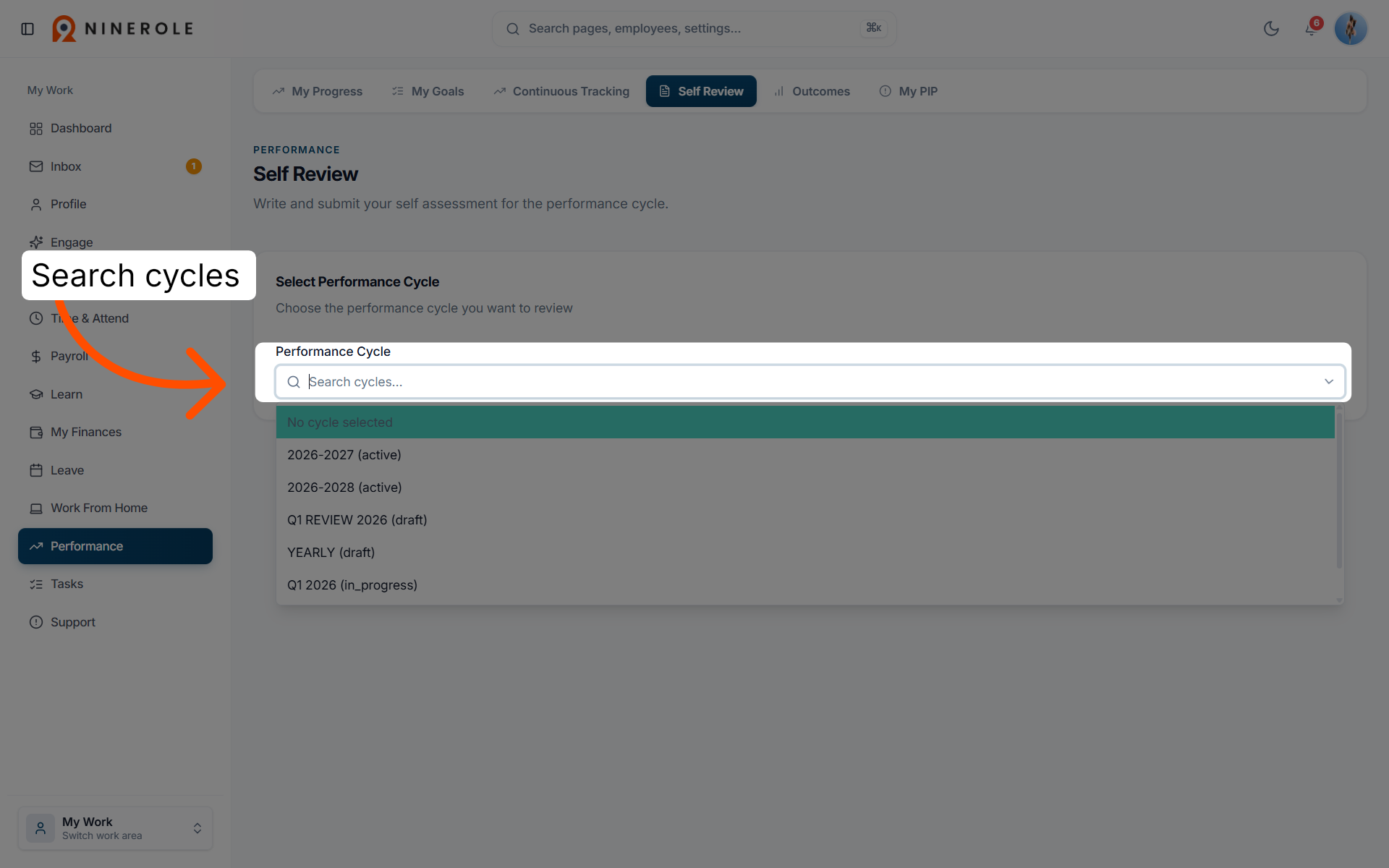Open Payroll section
This screenshot has height=868, width=1389.
coord(116,356)
